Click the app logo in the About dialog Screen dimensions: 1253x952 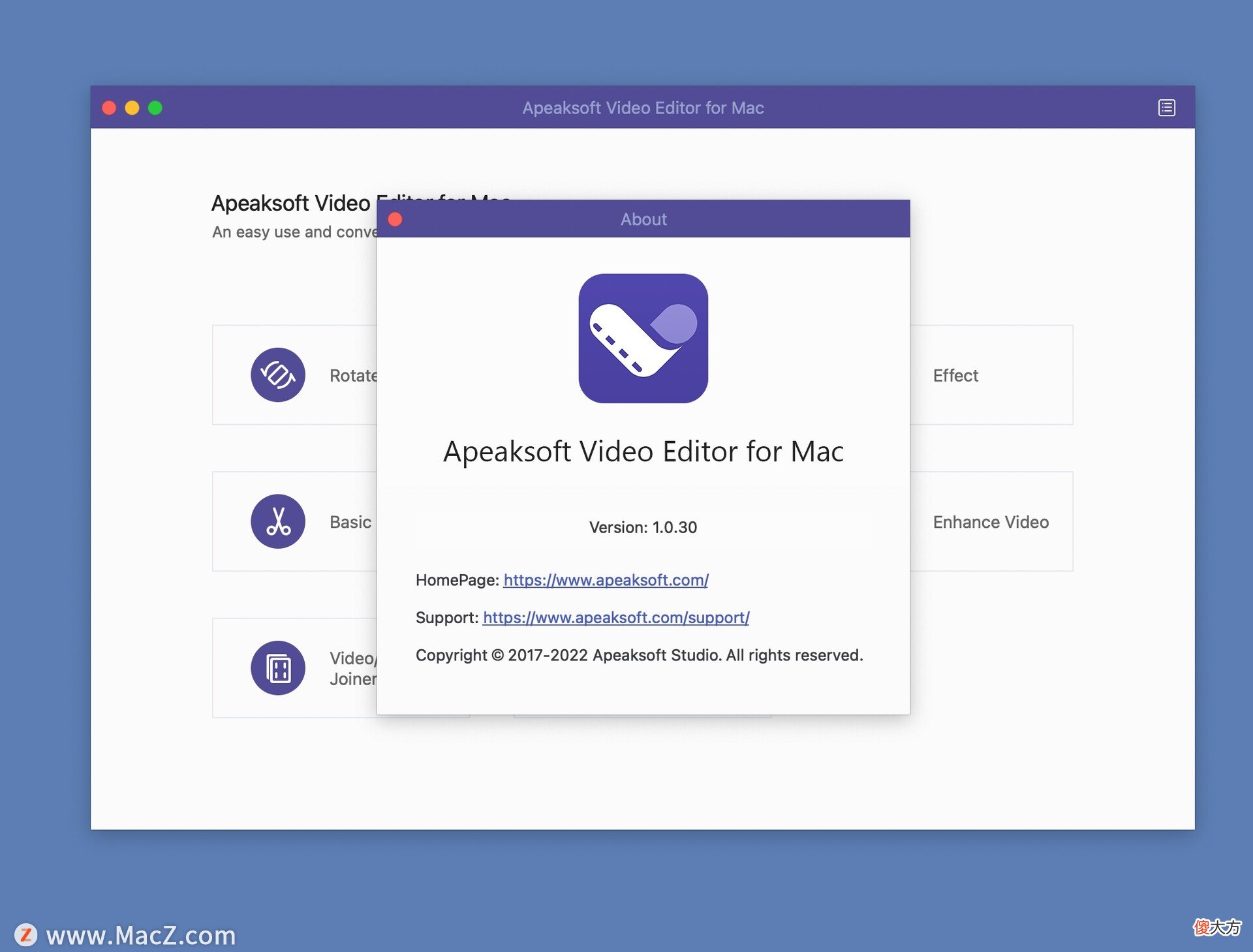643,338
